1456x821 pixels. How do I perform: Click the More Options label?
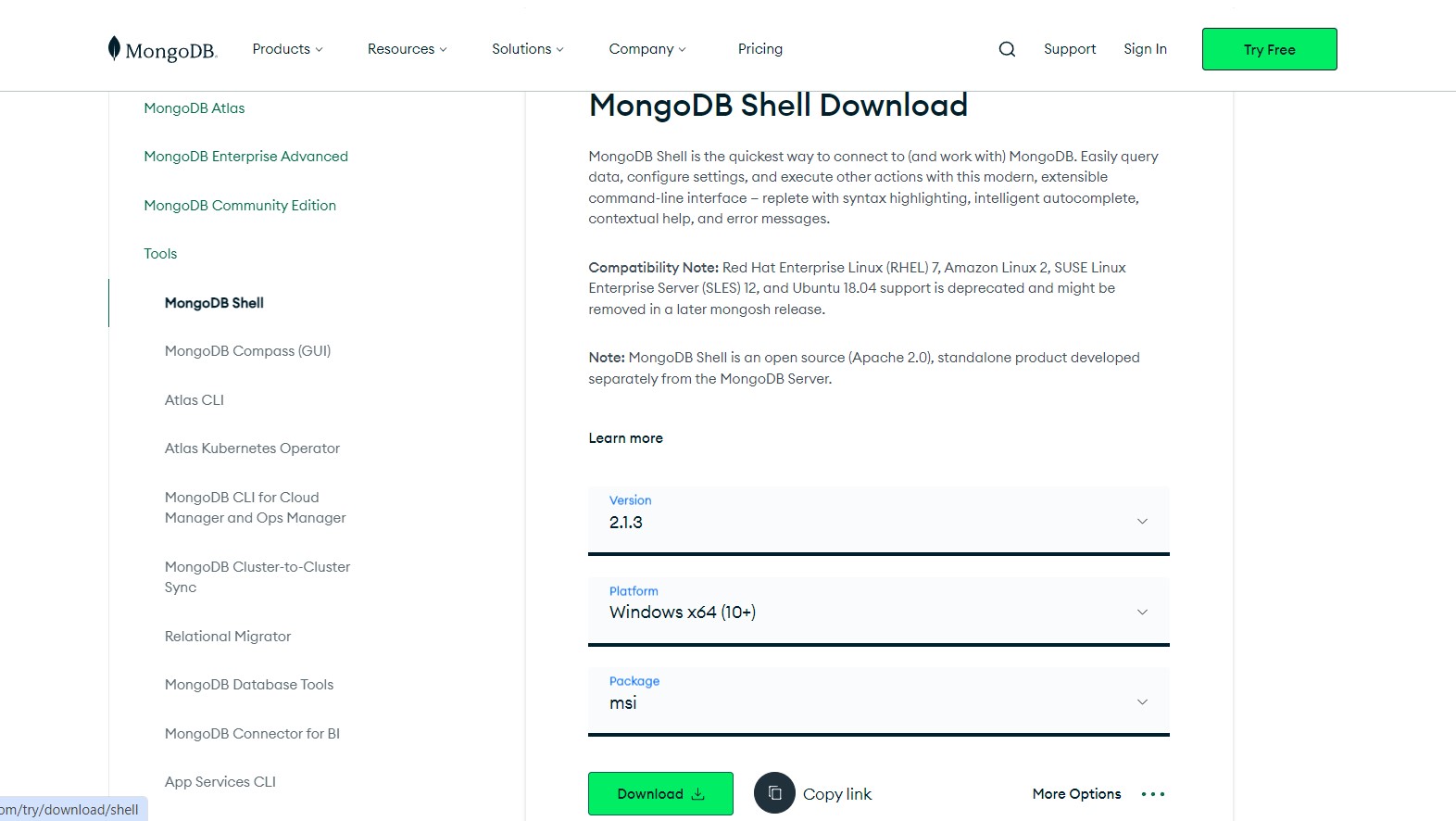pyautogui.click(x=1076, y=794)
